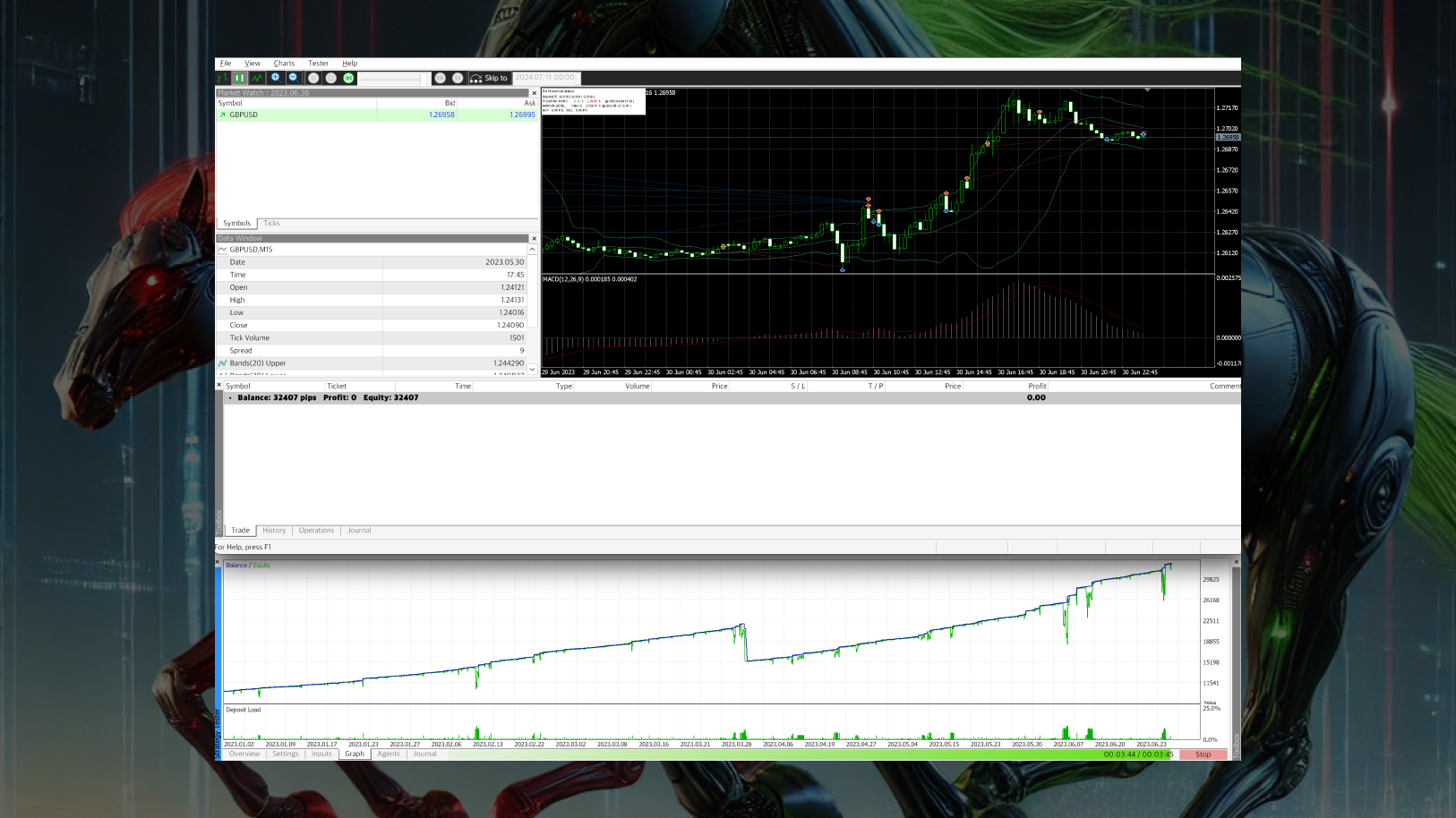This screenshot has width=1456, height=818.
Task: Open the Tester menu
Action: (318, 63)
